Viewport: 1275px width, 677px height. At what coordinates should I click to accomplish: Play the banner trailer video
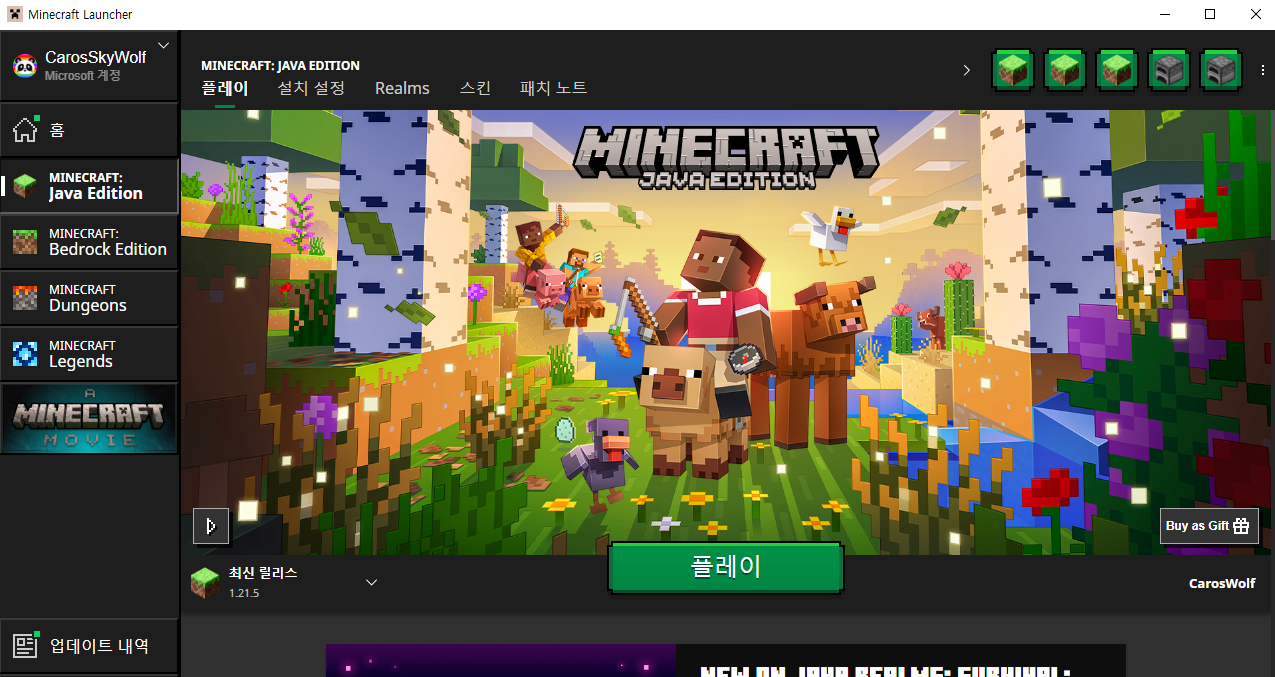pyautogui.click(x=211, y=526)
